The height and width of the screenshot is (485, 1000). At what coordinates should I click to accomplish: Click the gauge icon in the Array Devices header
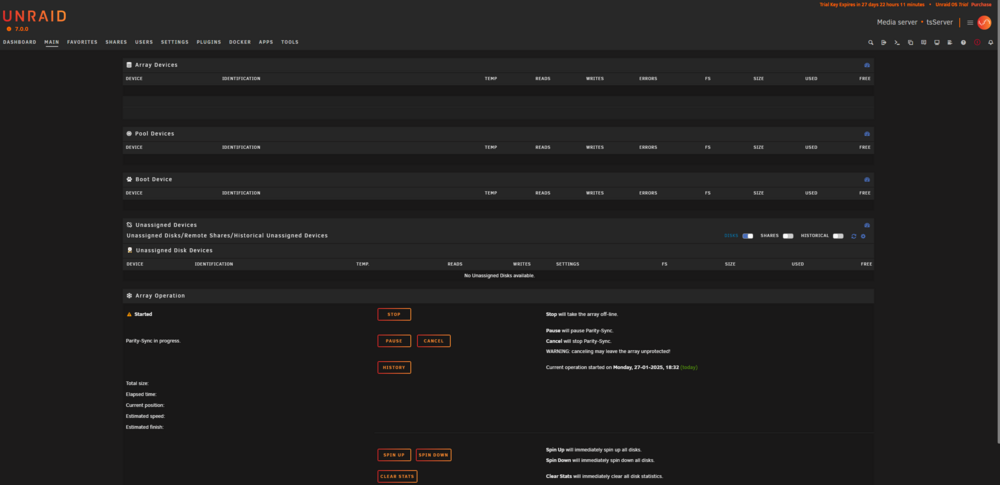867,65
